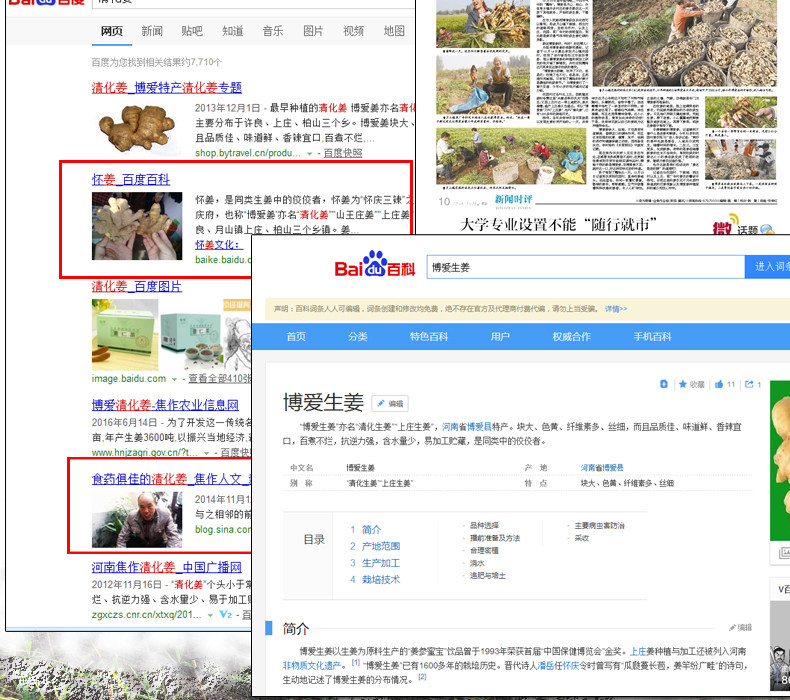Screen dimensions: 790x700
Task: Focus the Baike search box containing 博爱生姜
Action: tap(585, 267)
